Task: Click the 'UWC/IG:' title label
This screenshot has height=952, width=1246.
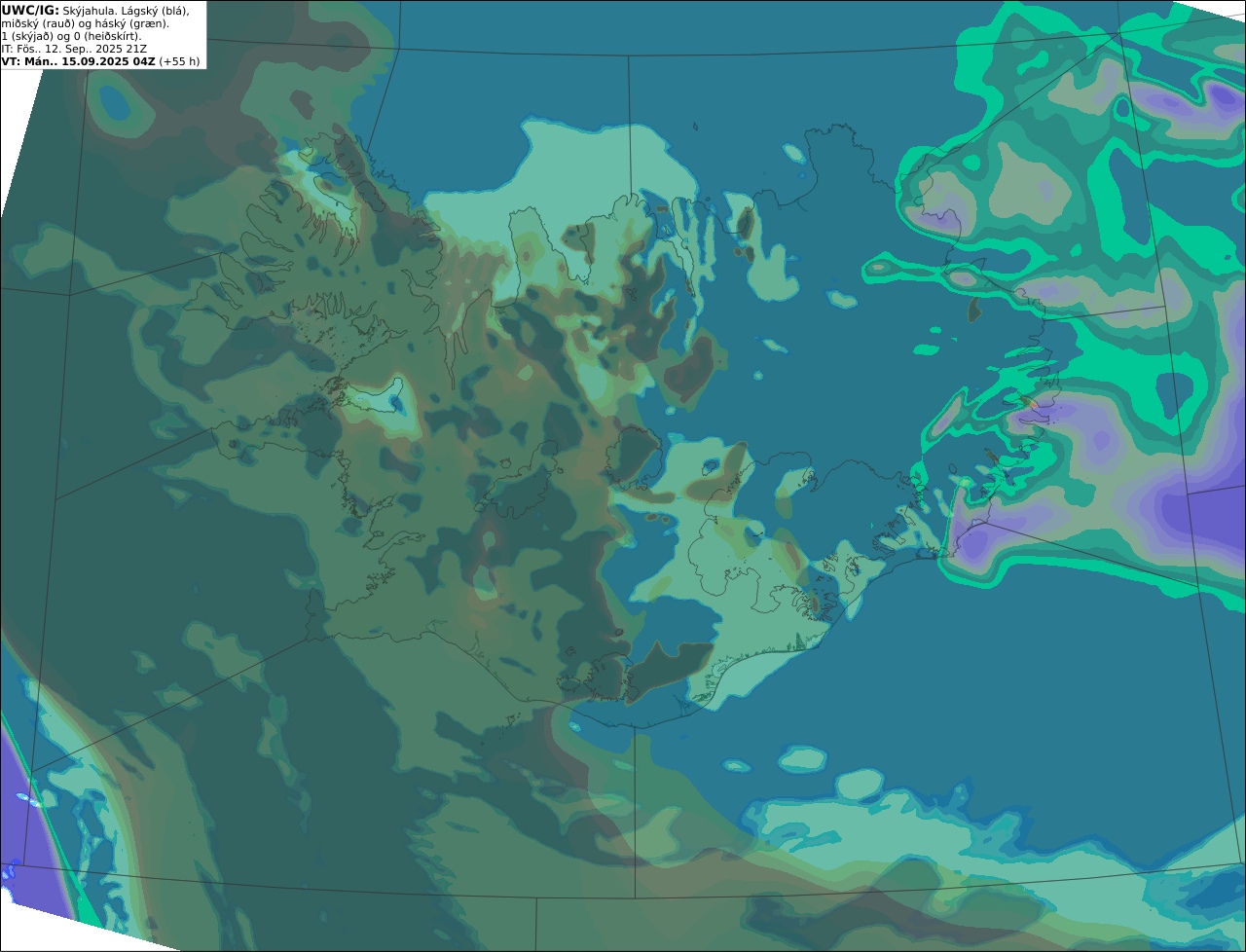Action: click(30, 10)
